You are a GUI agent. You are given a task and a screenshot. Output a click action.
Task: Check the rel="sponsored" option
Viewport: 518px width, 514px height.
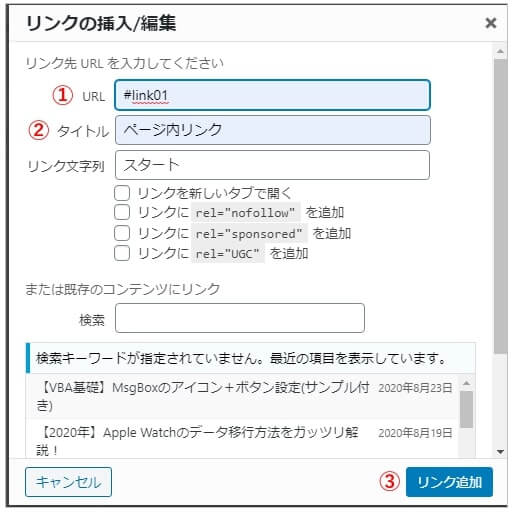tap(122, 233)
